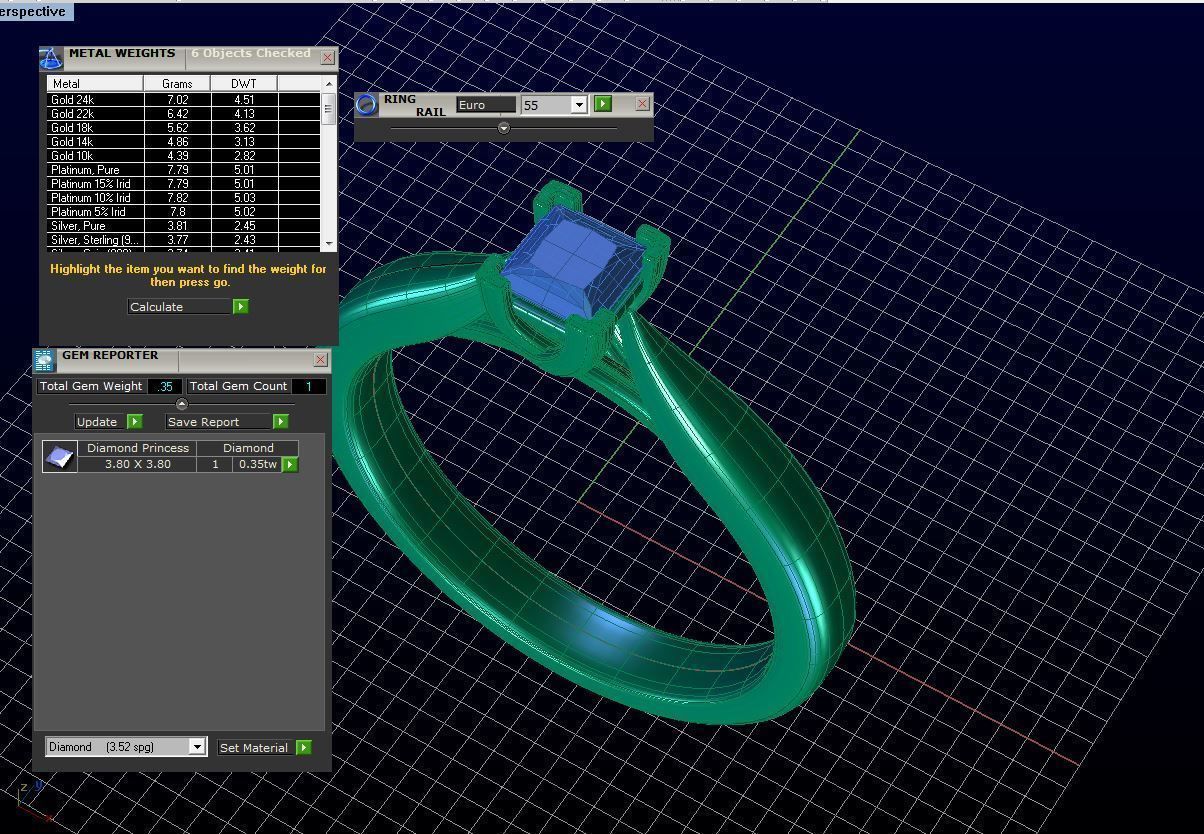The height and width of the screenshot is (834, 1204).
Task: Click the Ring Rail circle icon
Action: [x=367, y=104]
